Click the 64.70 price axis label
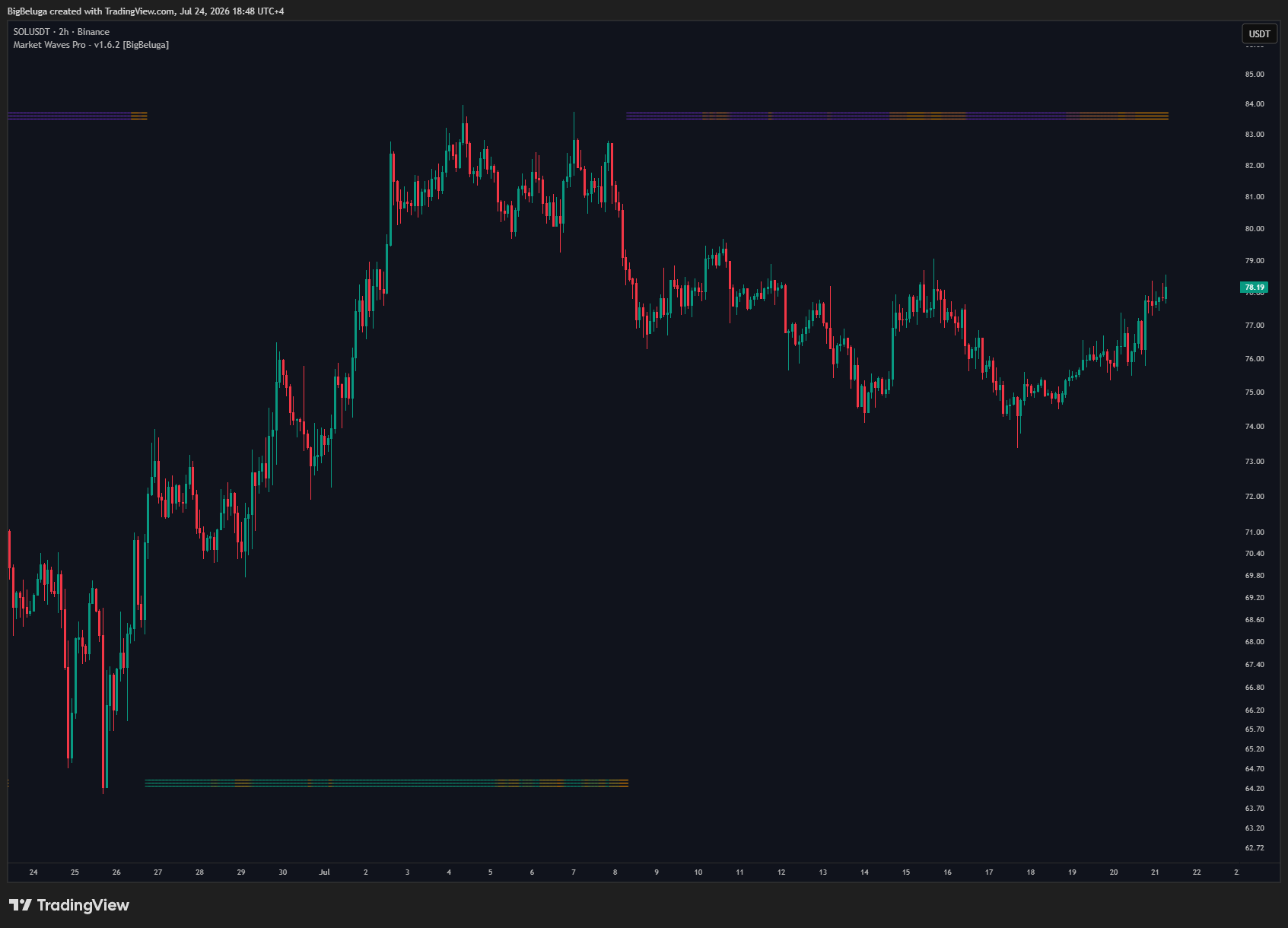The width and height of the screenshot is (1288, 928). click(1255, 769)
